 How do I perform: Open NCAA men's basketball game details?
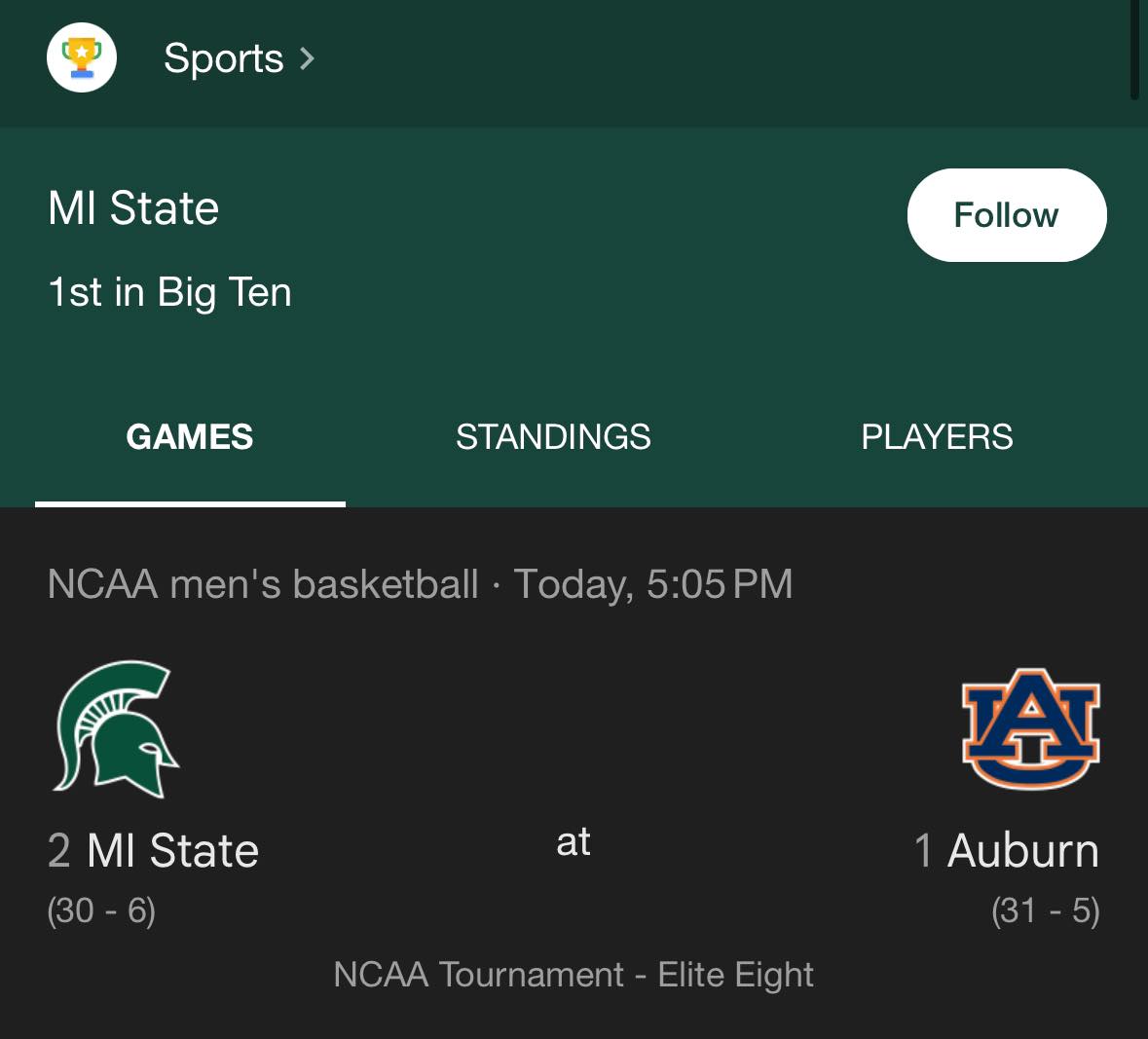[262, 584]
